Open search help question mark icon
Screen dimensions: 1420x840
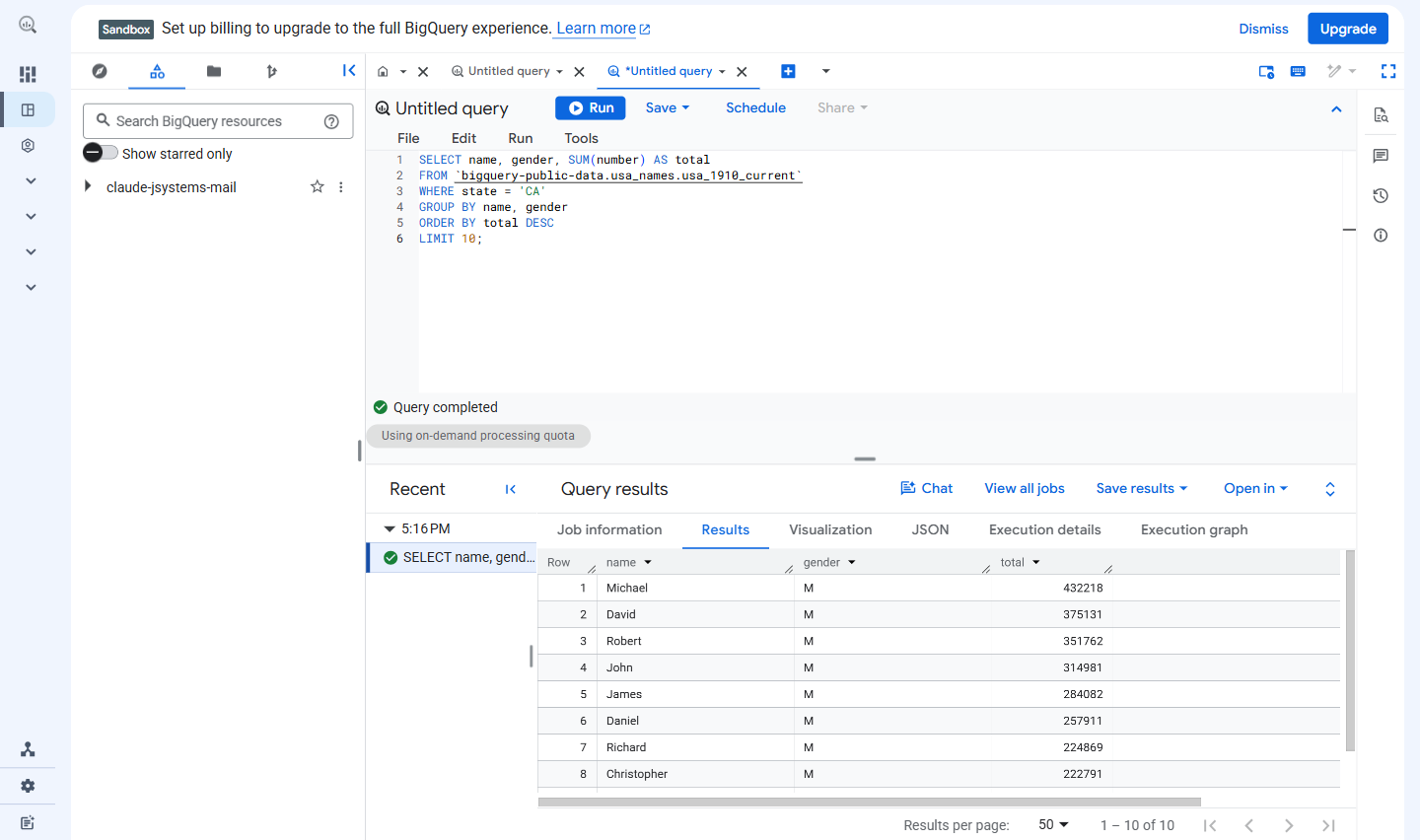click(x=331, y=121)
